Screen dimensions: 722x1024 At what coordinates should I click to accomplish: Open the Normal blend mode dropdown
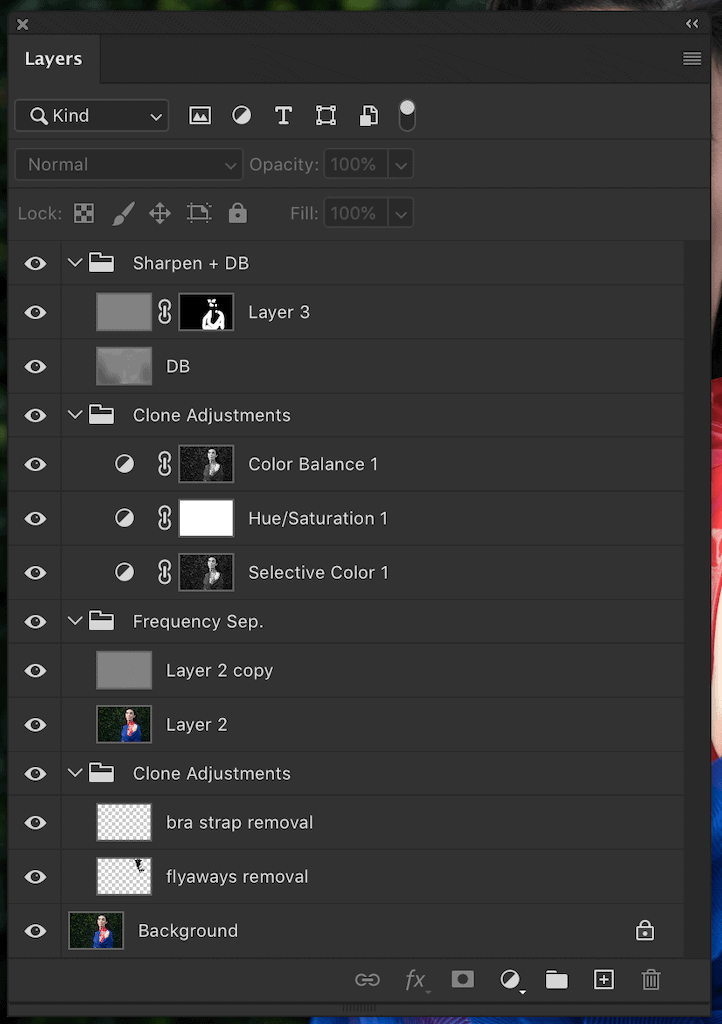[129, 165]
